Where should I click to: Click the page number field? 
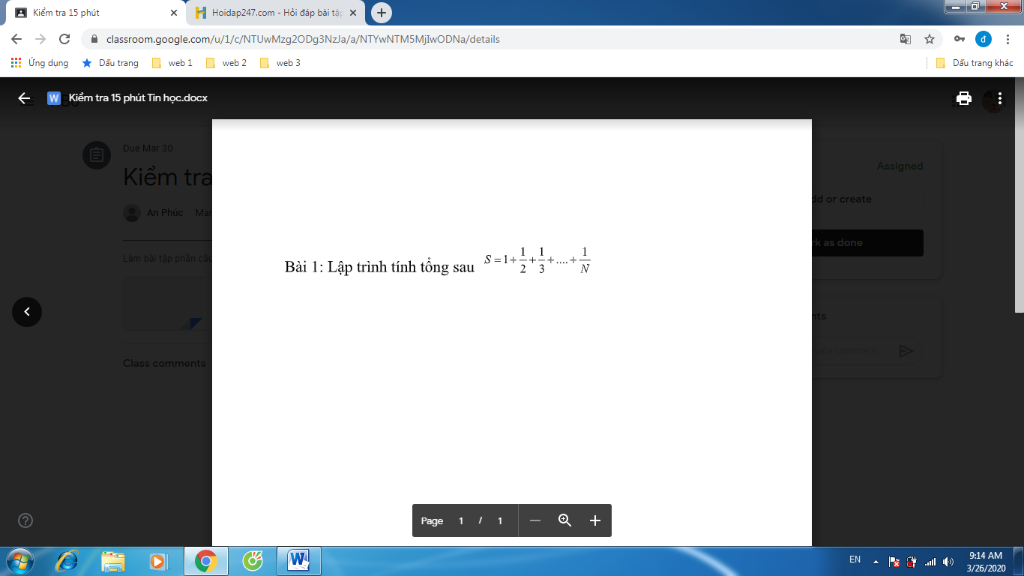[x=461, y=520]
